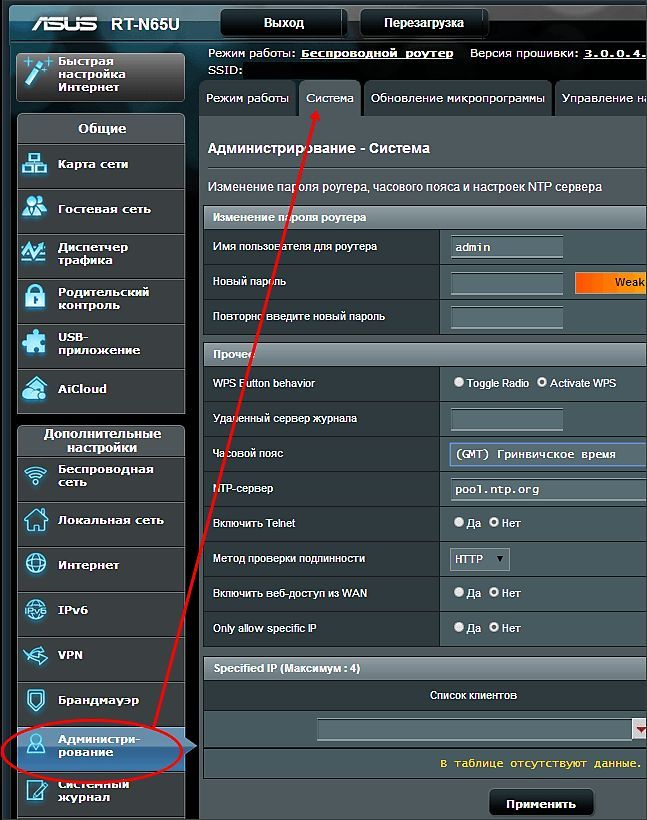This screenshot has width=647, height=820.
Task: Open Гостевая сеть guest network icon
Action: coord(35,208)
